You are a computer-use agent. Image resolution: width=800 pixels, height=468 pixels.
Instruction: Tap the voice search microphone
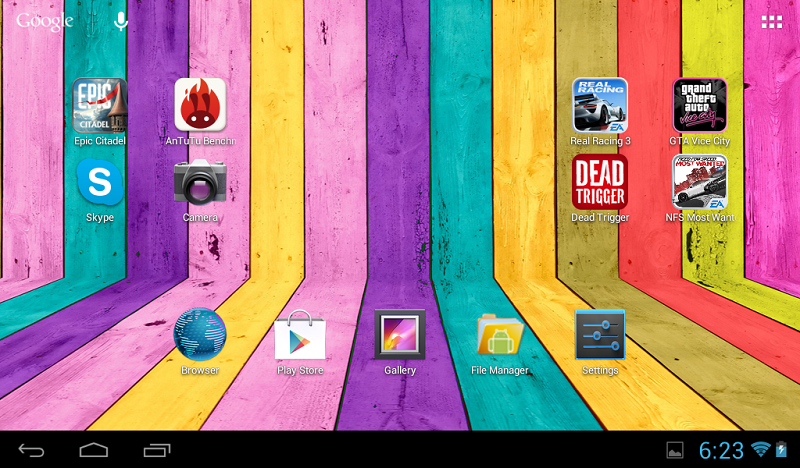(121, 21)
